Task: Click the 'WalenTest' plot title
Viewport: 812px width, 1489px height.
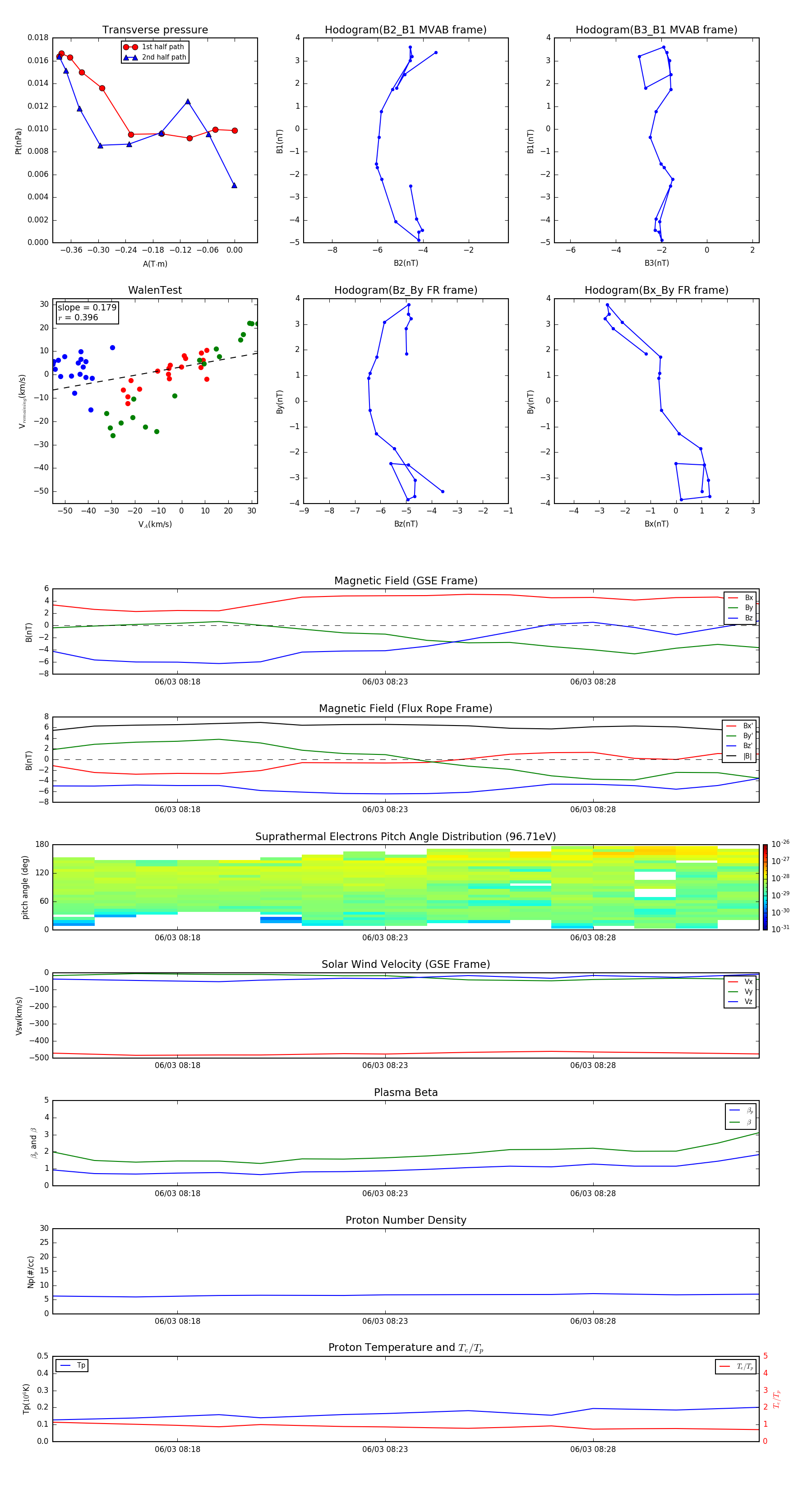Action: tap(155, 290)
